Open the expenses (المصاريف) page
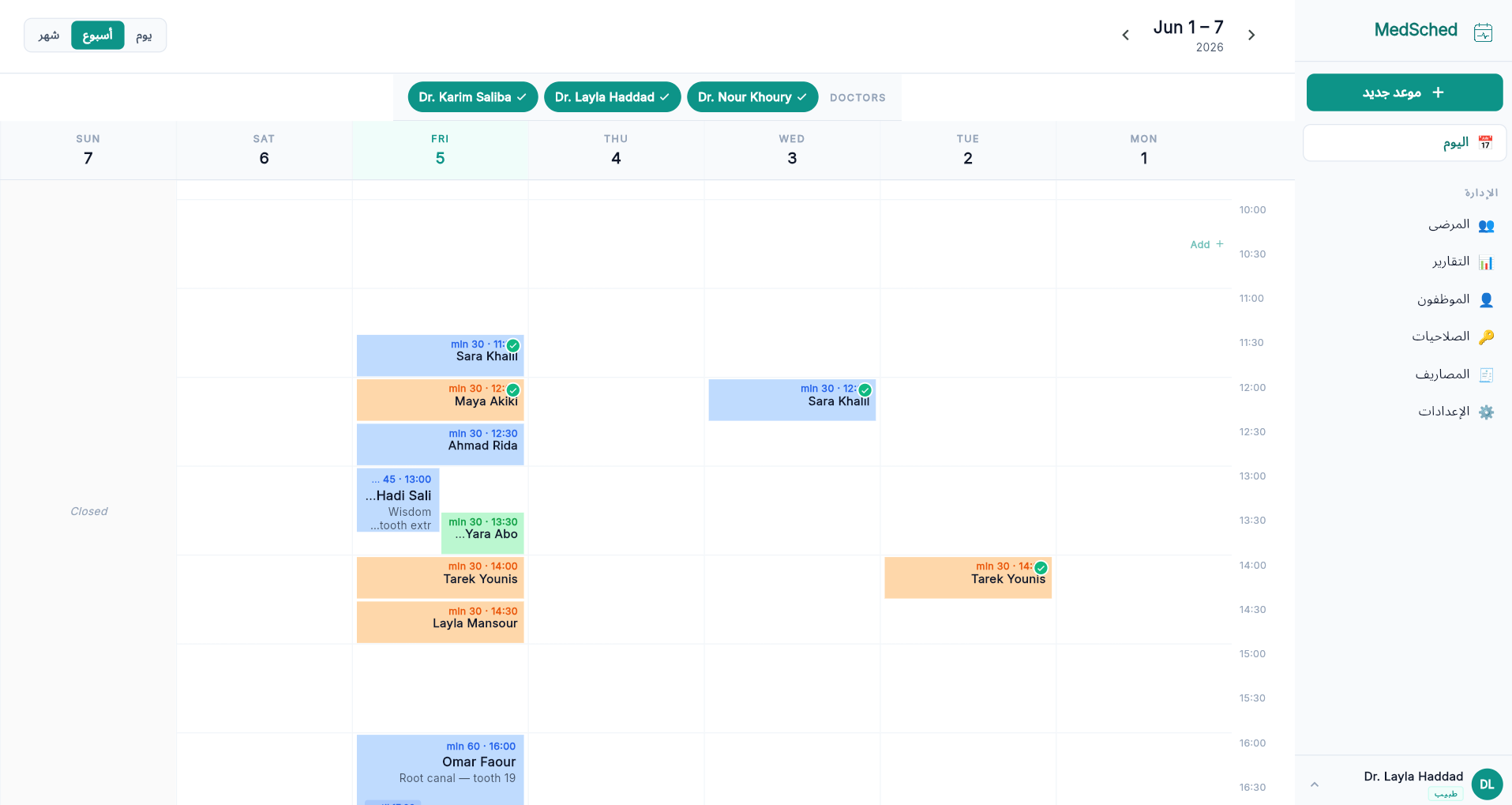Screen dimensions: 1512x805 [1405, 374]
